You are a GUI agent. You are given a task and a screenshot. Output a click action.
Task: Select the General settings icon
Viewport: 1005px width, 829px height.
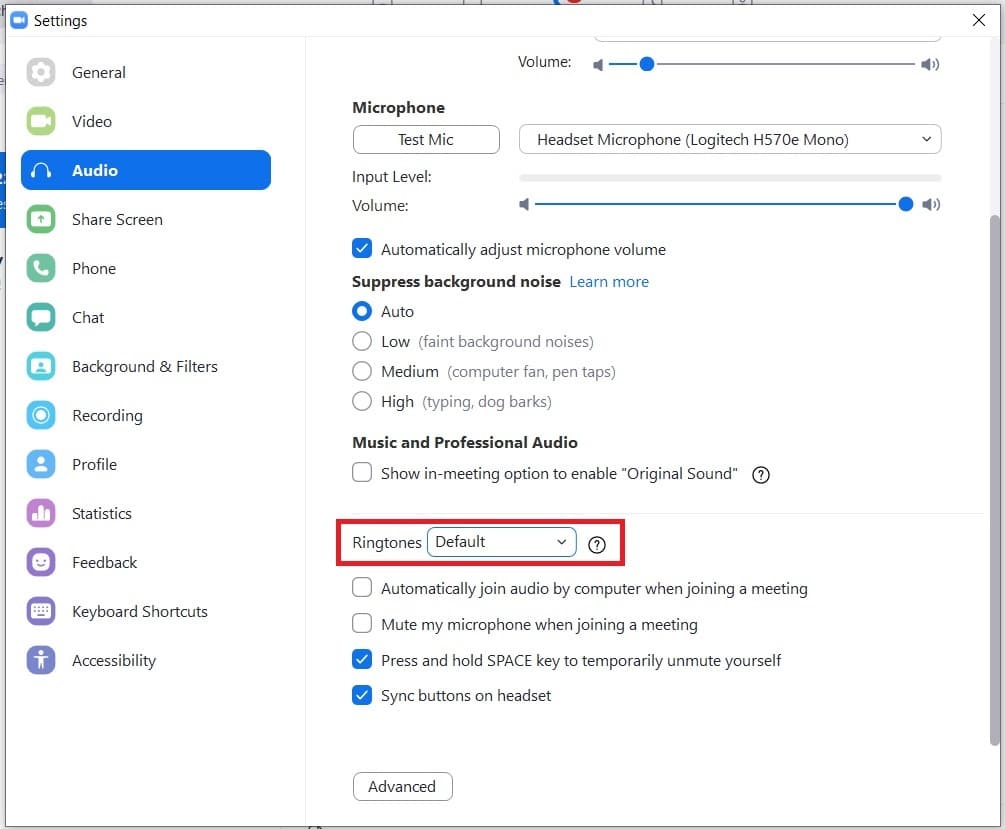coord(41,72)
